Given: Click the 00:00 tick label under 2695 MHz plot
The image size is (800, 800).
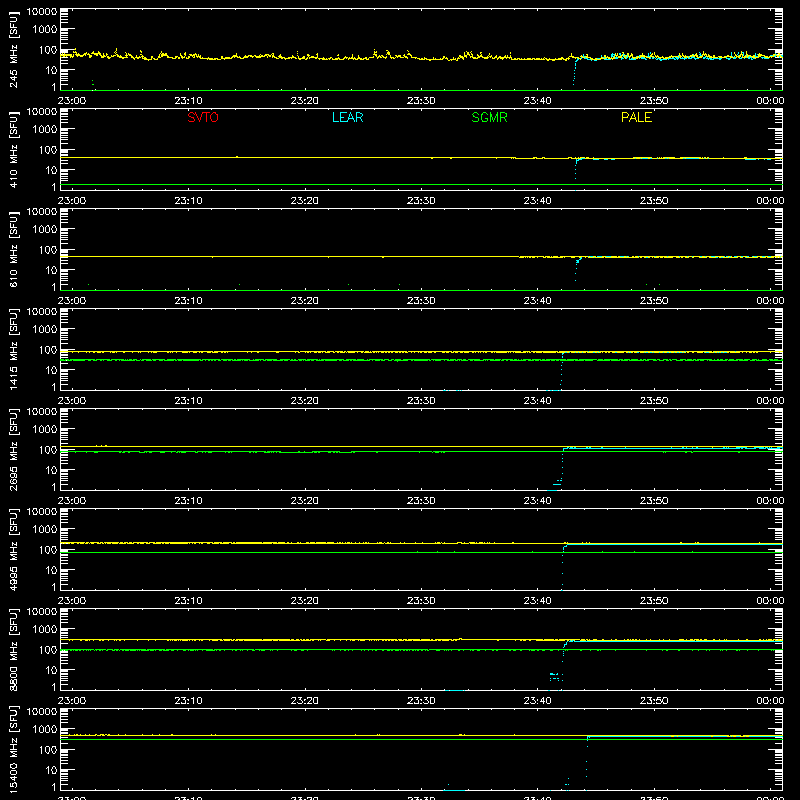Looking at the screenshot, I should (x=770, y=501).
